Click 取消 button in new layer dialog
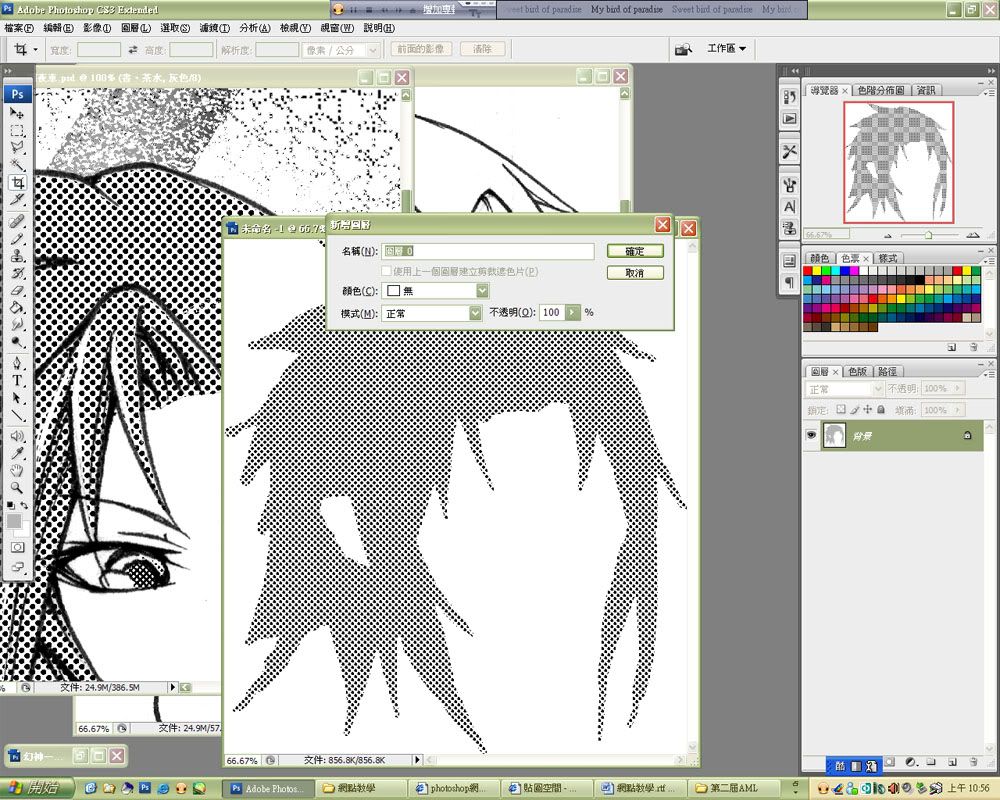The width and height of the screenshot is (1000, 800). pos(635,273)
